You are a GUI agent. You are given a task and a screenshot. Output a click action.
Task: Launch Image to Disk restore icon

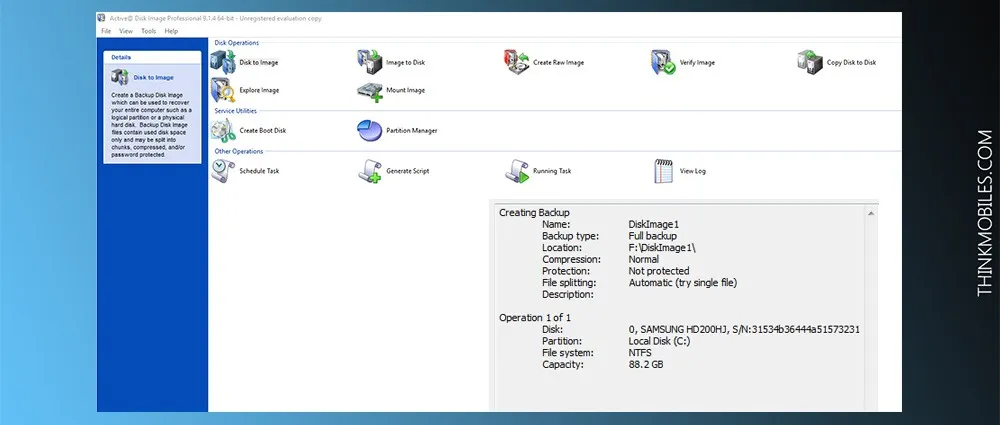click(369, 63)
